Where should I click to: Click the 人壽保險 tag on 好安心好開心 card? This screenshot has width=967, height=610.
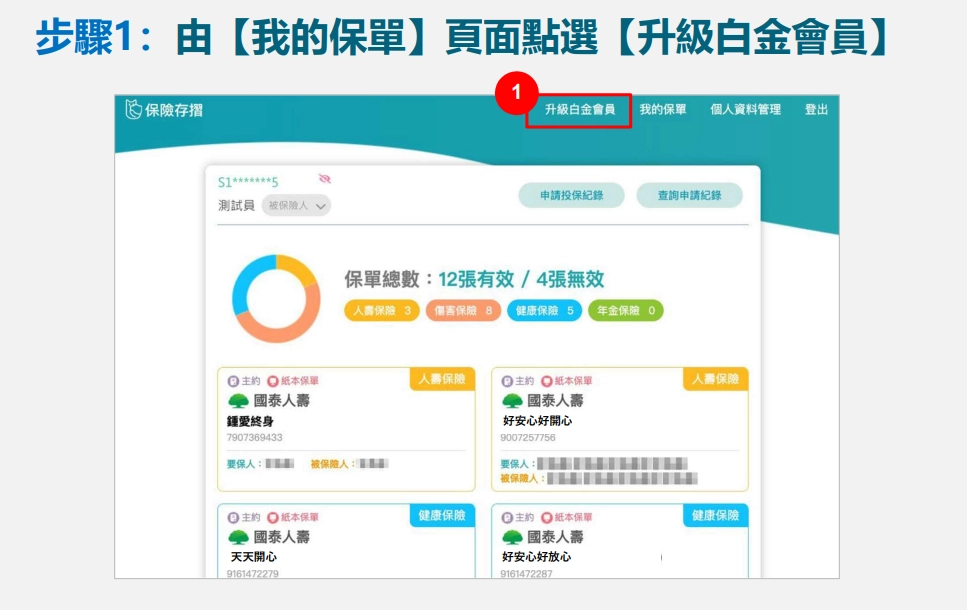[x=715, y=379]
